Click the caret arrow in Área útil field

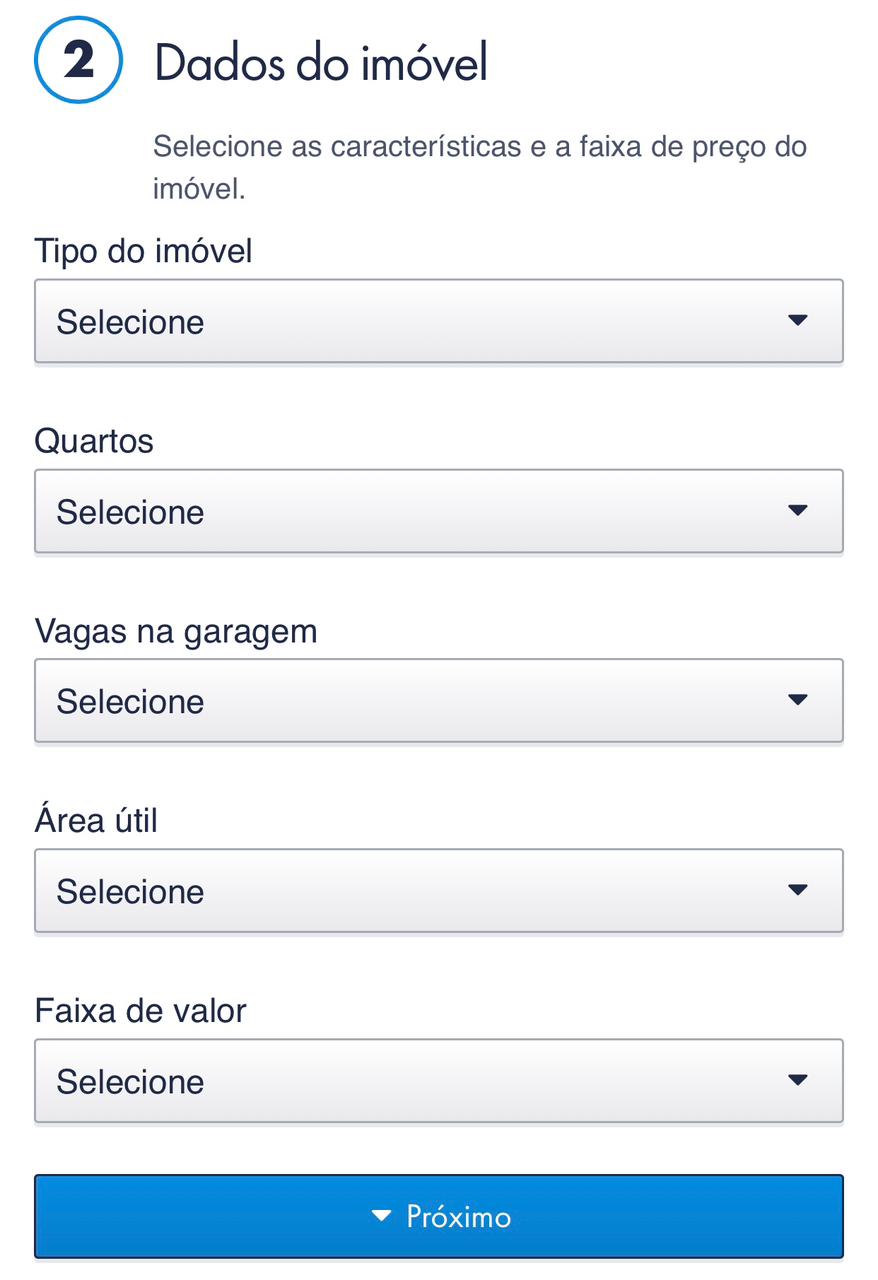797,890
